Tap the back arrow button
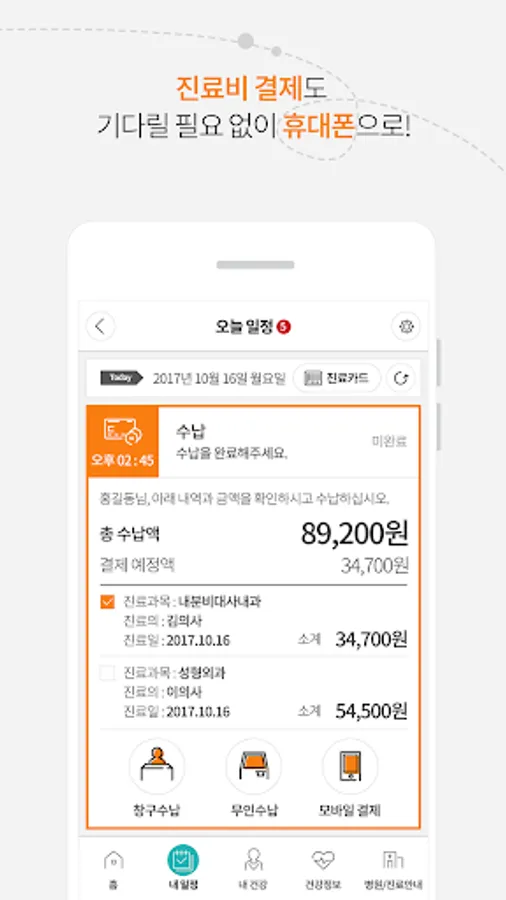 pyautogui.click(x=100, y=327)
